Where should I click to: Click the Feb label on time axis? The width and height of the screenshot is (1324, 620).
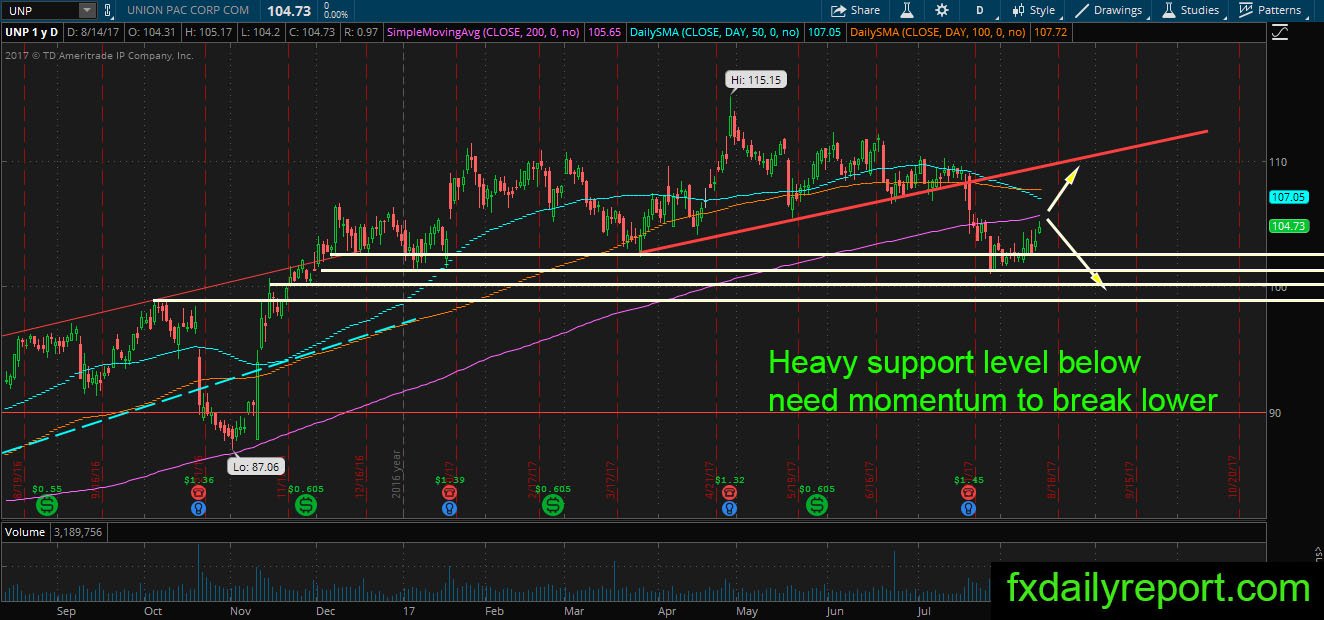tap(494, 609)
